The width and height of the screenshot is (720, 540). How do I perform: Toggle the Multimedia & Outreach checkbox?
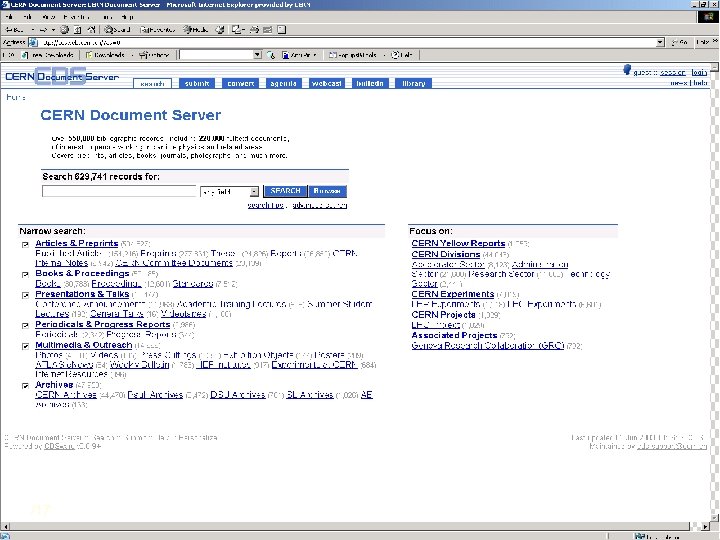click(25, 346)
